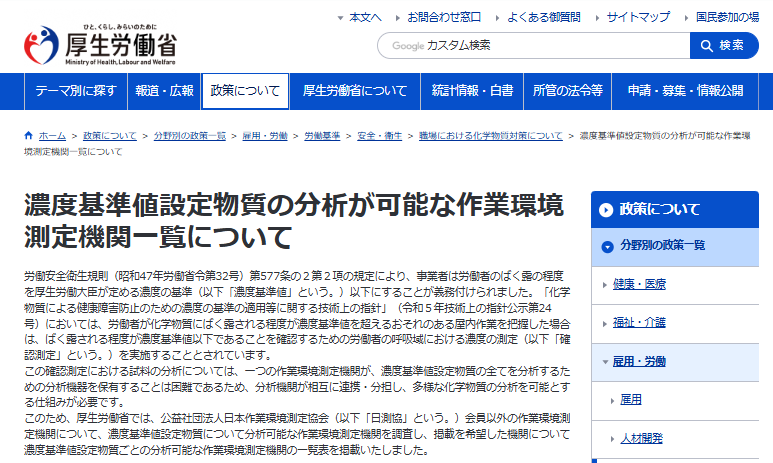This screenshot has height=463, width=773.
Task: Open the テーマ別に探す navigation menu
Action: point(76,91)
